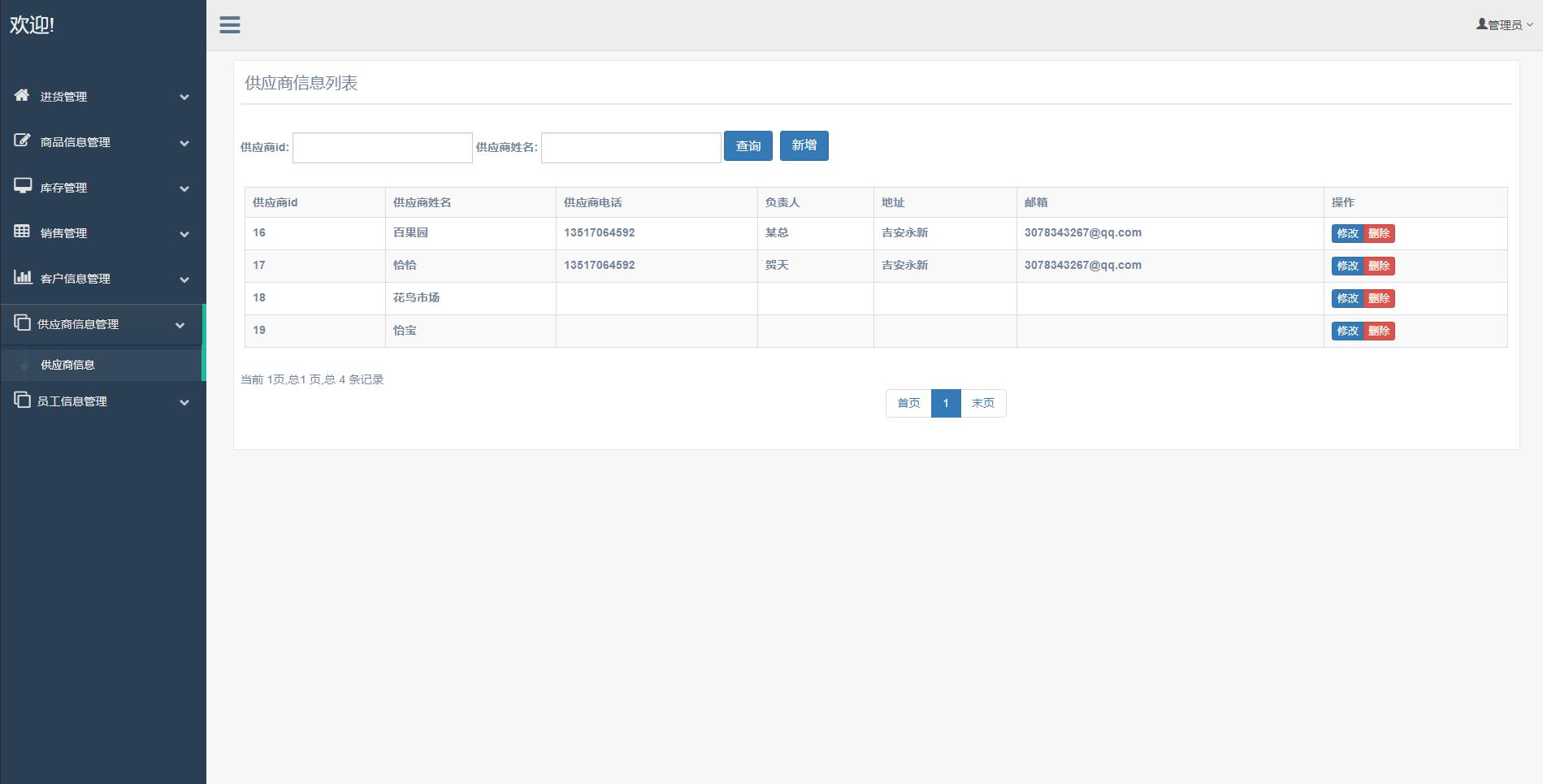Focus the 供应商id input field
Screen dimensions: 1543x784
point(382,148)
